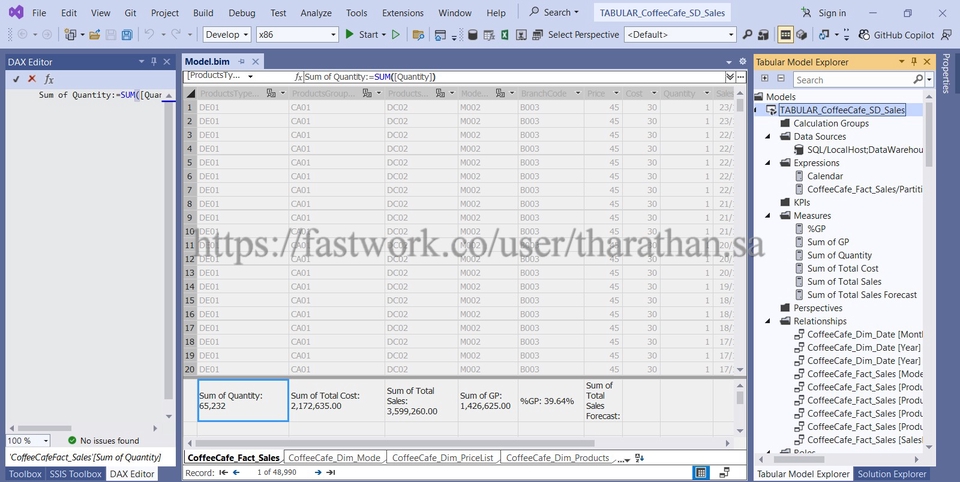960x482 pixels.
Task: Click the Analyze in Excel toolbar icon
Action: point(506,34)
